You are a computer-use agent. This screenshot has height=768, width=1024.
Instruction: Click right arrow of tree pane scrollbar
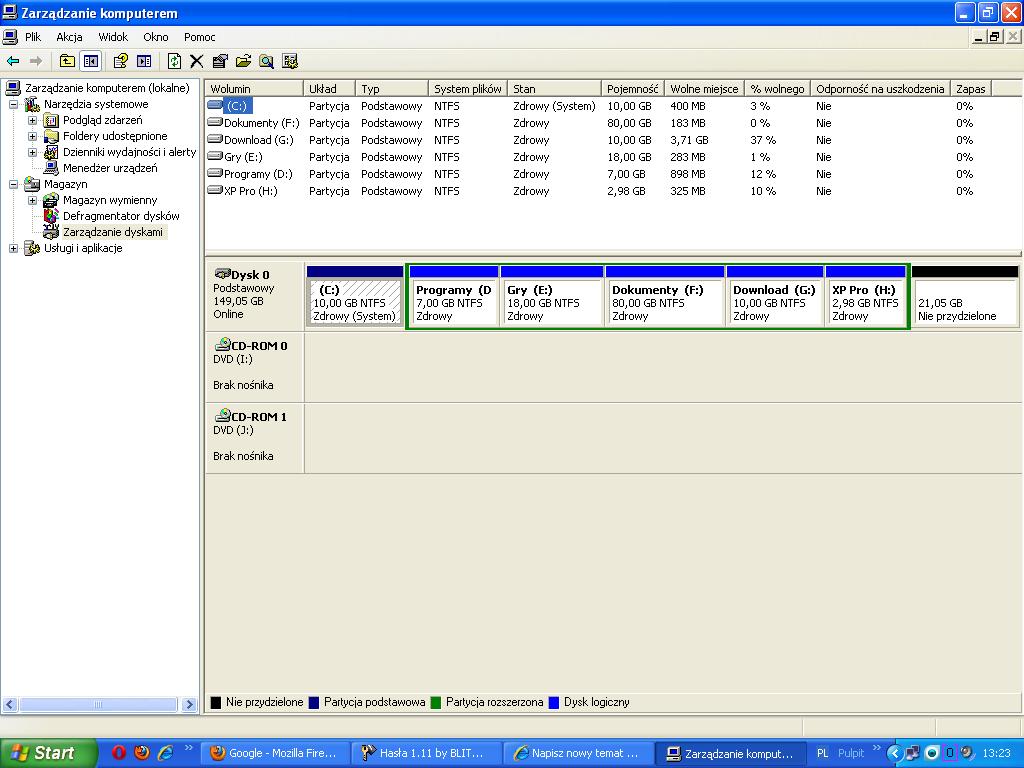point(189,705)
